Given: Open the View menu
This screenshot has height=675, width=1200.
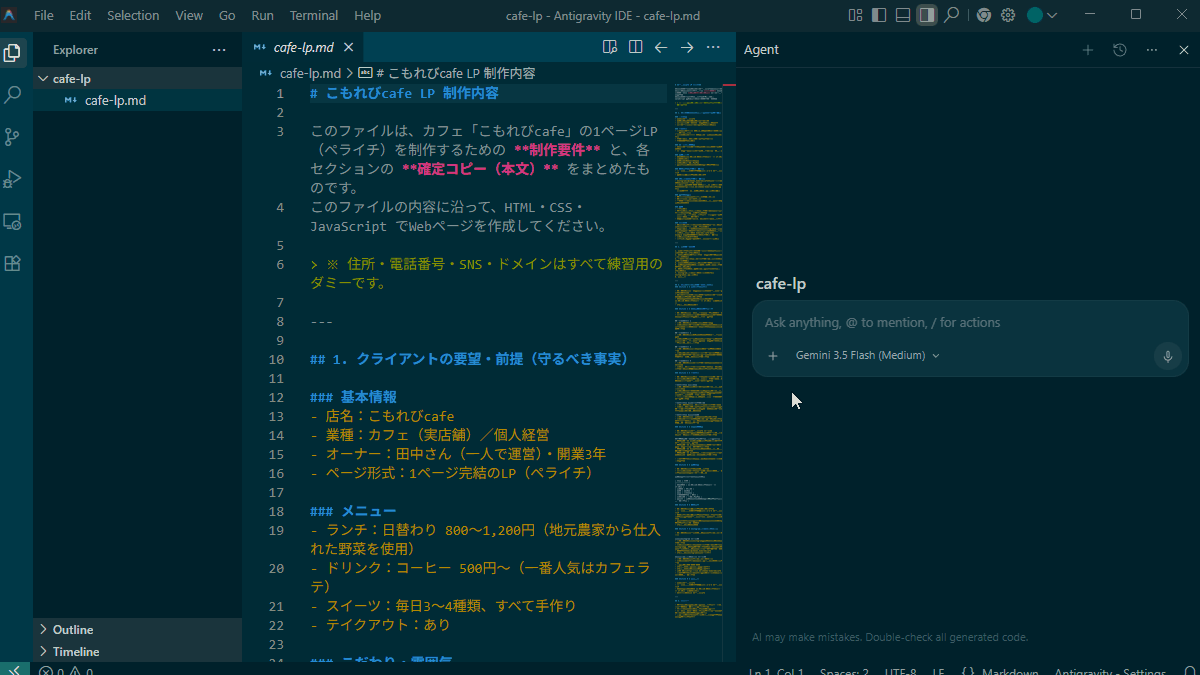Looking at the screenshot, I should pos(189,15).
